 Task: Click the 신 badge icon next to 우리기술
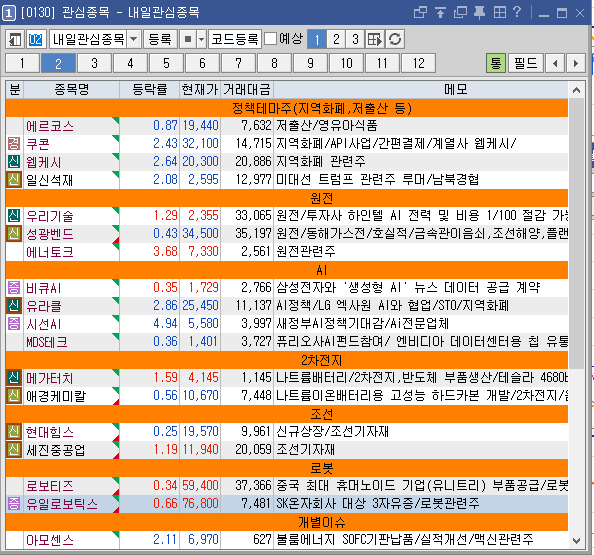[14, 216]
